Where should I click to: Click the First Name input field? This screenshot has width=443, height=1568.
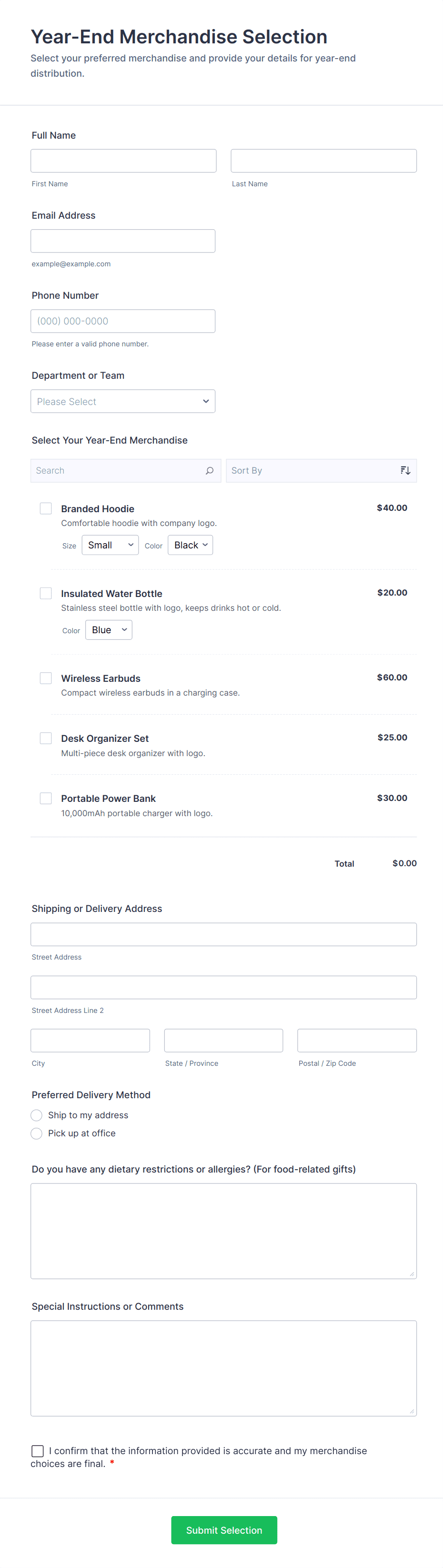(123, 161)
